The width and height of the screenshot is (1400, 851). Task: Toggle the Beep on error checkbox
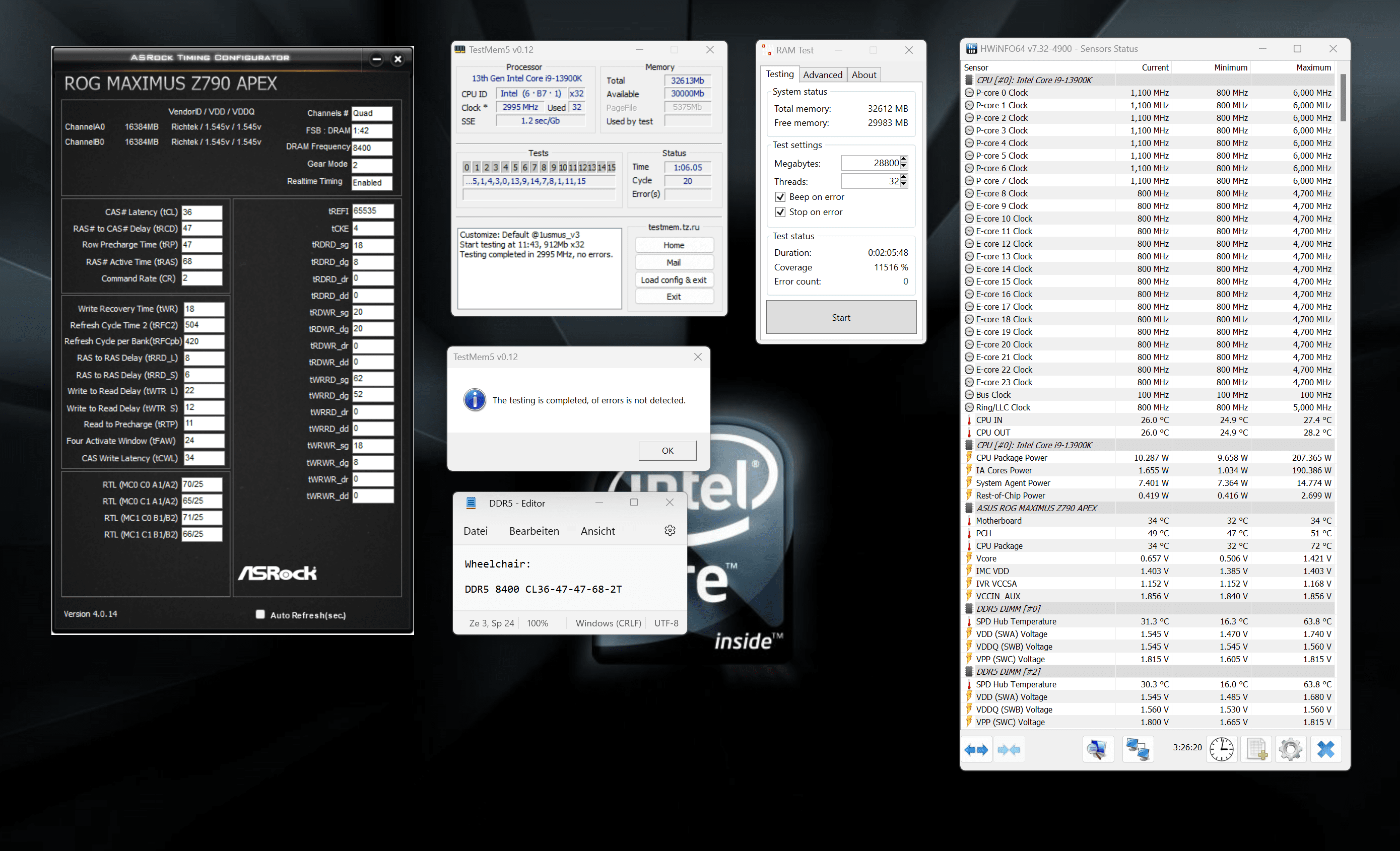(781, 197)
